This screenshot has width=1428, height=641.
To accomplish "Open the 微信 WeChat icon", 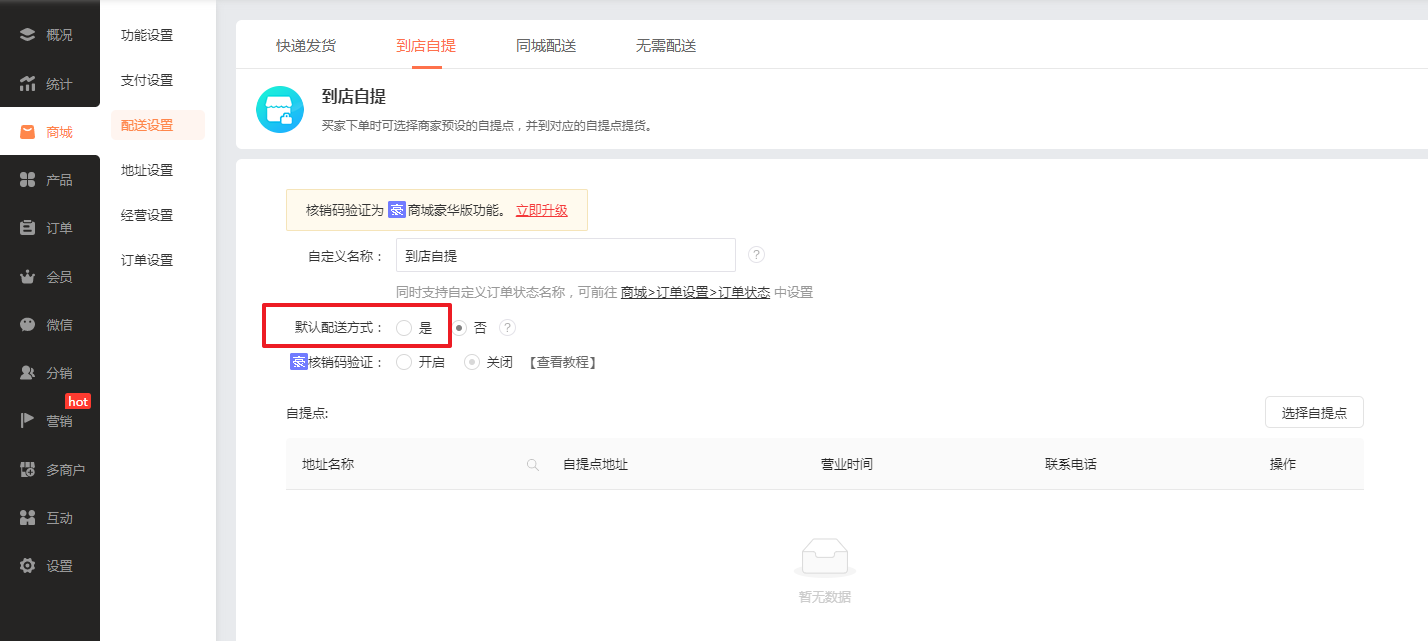I will [28, 325].
